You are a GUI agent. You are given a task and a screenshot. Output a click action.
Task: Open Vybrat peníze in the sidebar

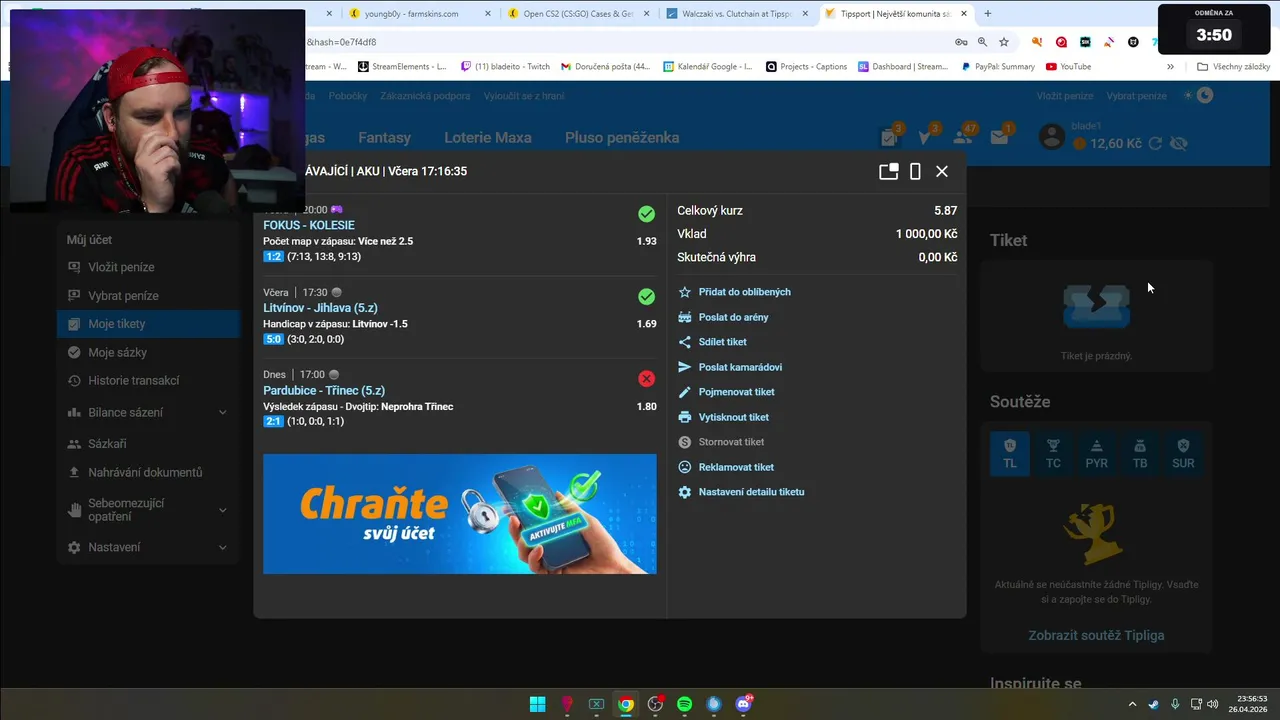(148, 296)
